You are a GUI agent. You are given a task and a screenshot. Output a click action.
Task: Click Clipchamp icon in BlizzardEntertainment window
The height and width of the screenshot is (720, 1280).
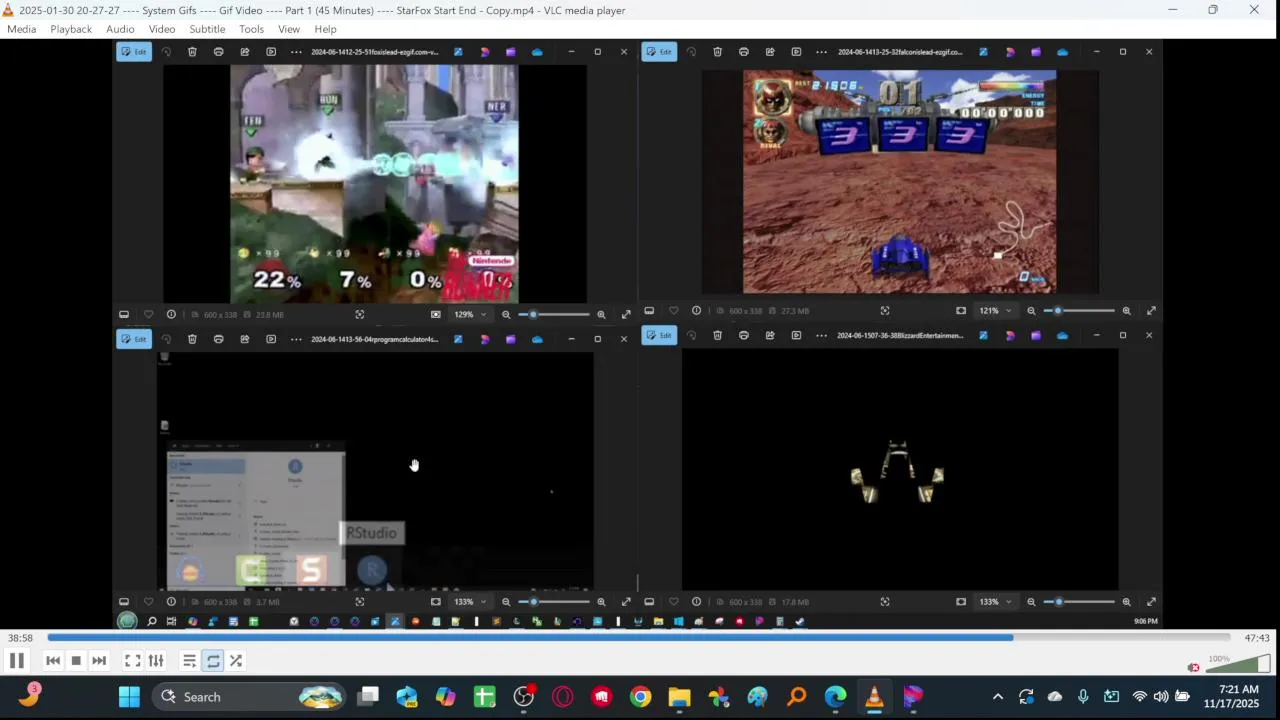coord(1036,335)
